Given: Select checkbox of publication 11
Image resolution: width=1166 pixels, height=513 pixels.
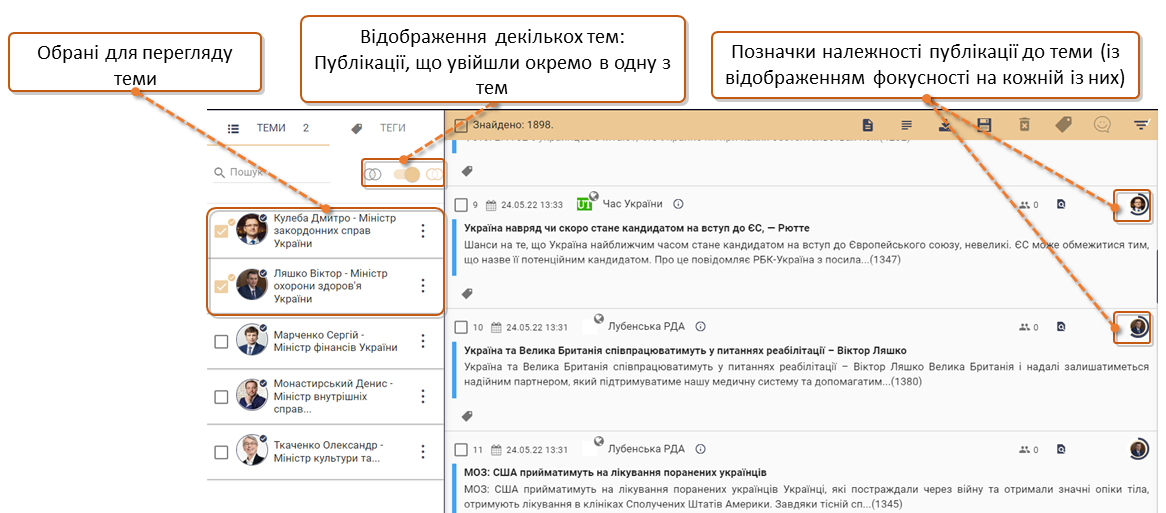Looking at the screenshot, I should [x=461, y=449].
